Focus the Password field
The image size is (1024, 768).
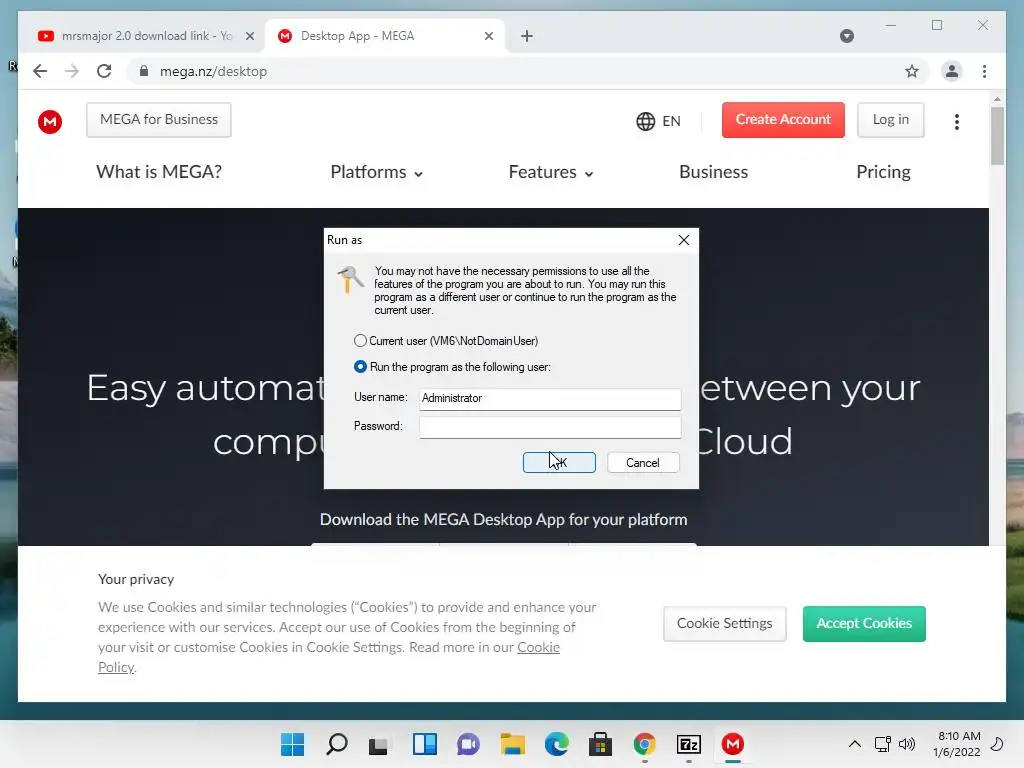pyautogui.click(x=550, y=427)
